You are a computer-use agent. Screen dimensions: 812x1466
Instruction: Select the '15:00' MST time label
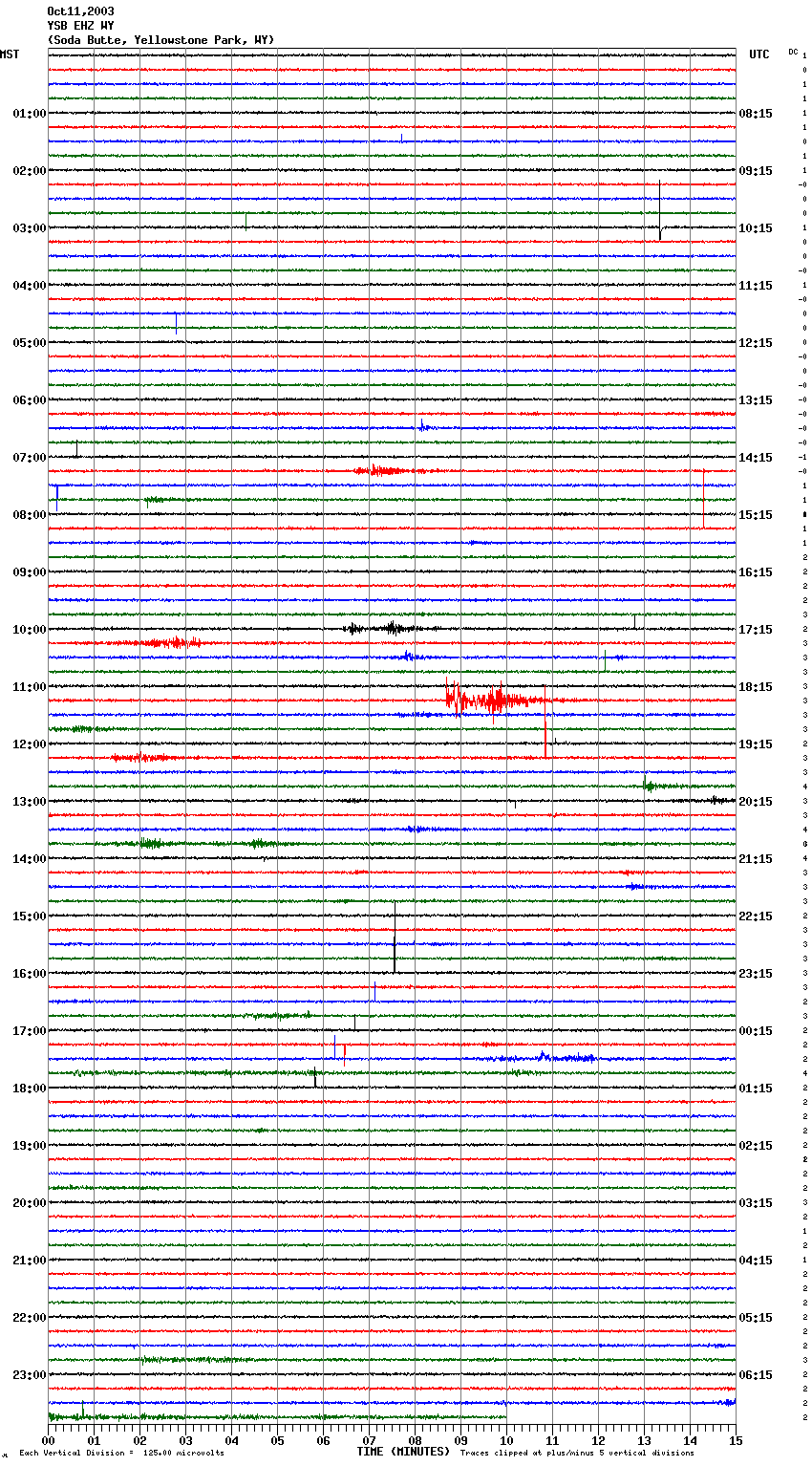(30, 916)
